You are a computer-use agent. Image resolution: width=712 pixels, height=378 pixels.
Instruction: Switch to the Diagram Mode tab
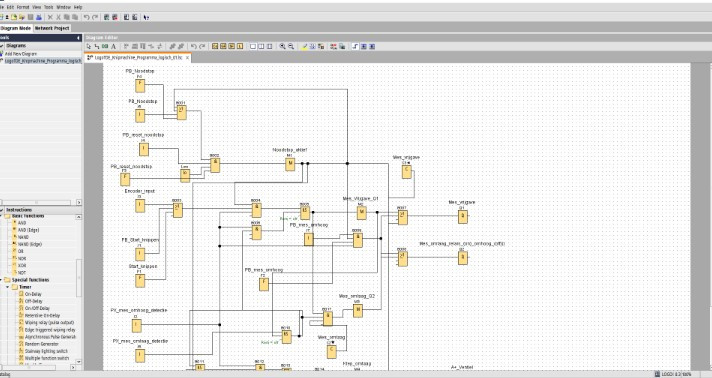coord(16,28)
